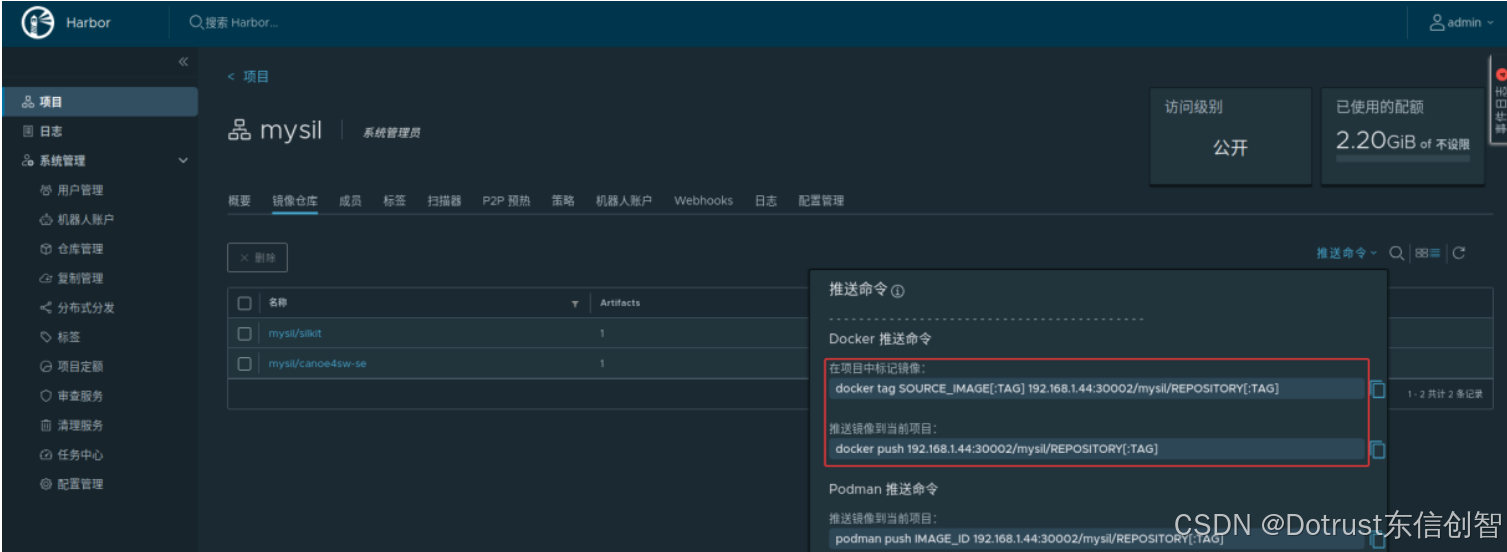Open 清理服务 in the sidebar
The height and width of the screenshot is (552, 1507).
pos(80,425)
